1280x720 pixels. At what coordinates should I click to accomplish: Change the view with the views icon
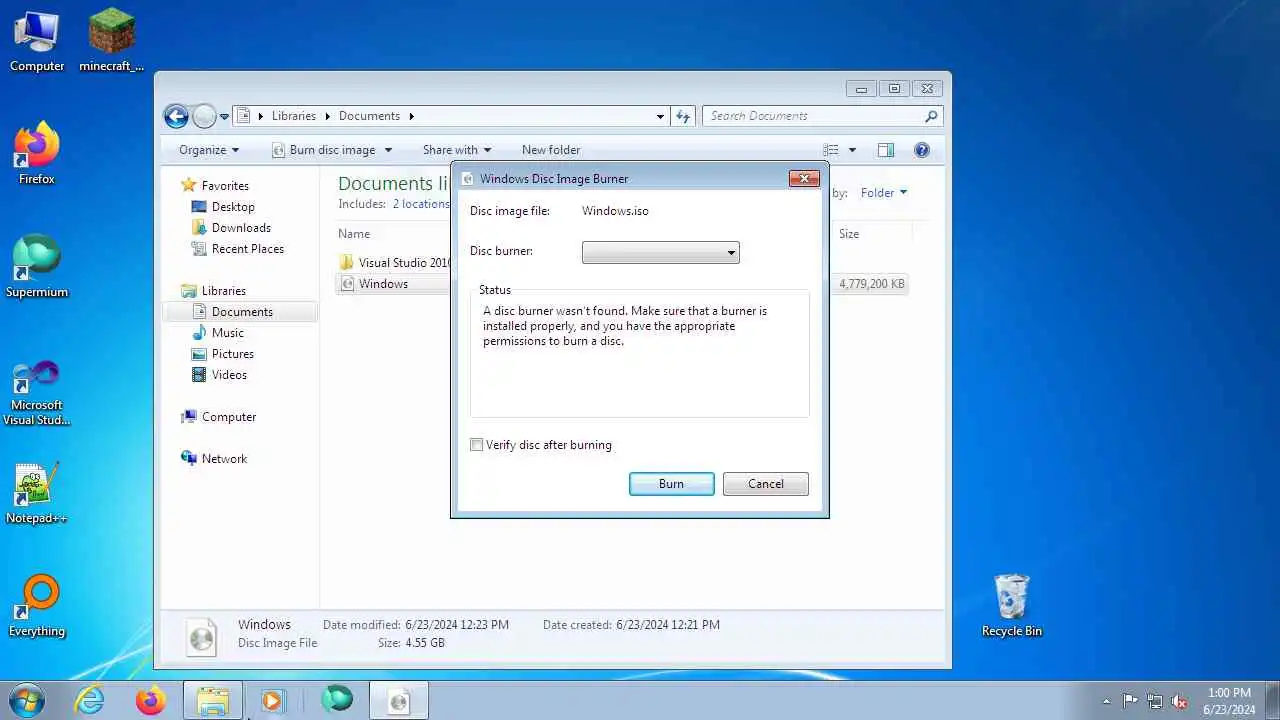(831, 150)
